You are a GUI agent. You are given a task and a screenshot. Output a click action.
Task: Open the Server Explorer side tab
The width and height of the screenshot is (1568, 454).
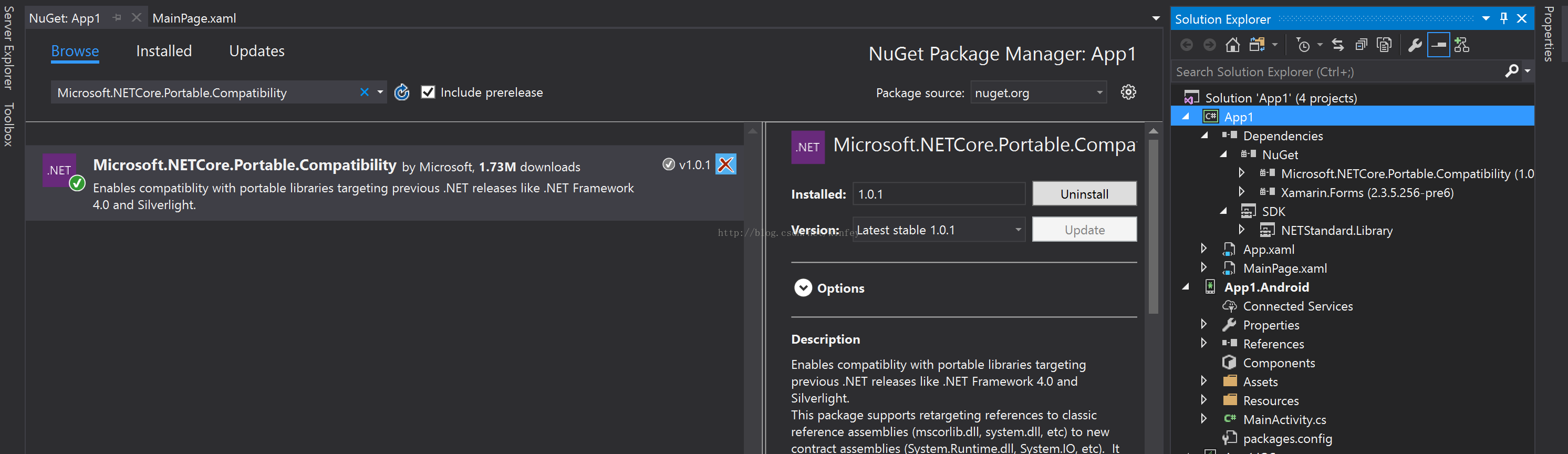(8, 47)
